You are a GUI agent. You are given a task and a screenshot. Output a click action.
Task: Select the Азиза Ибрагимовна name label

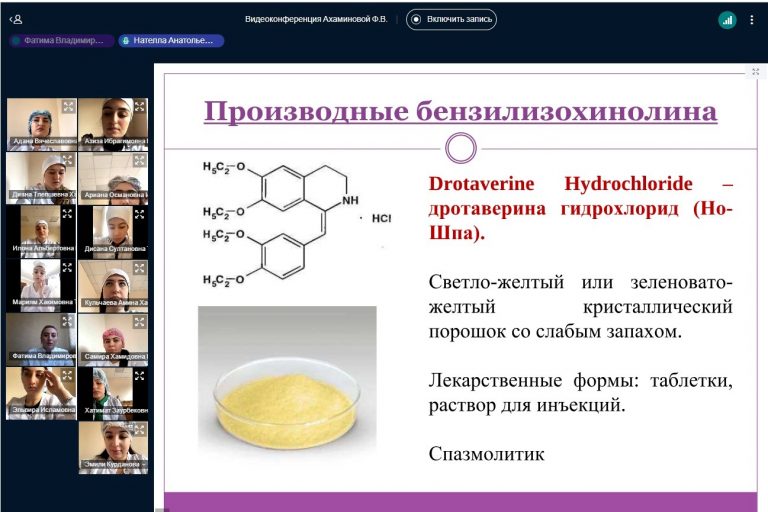click(115, 141)
